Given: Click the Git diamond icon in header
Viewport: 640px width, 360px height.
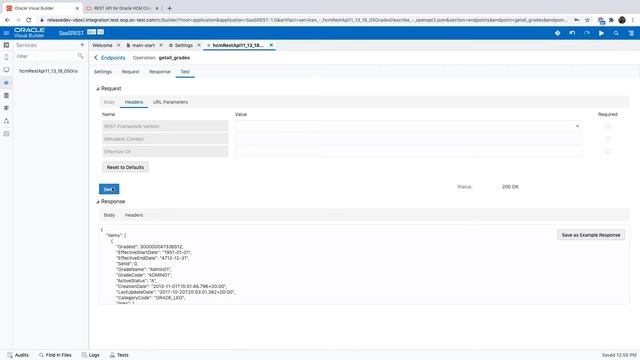Looking at the screenshot, I should pos(558,33).
